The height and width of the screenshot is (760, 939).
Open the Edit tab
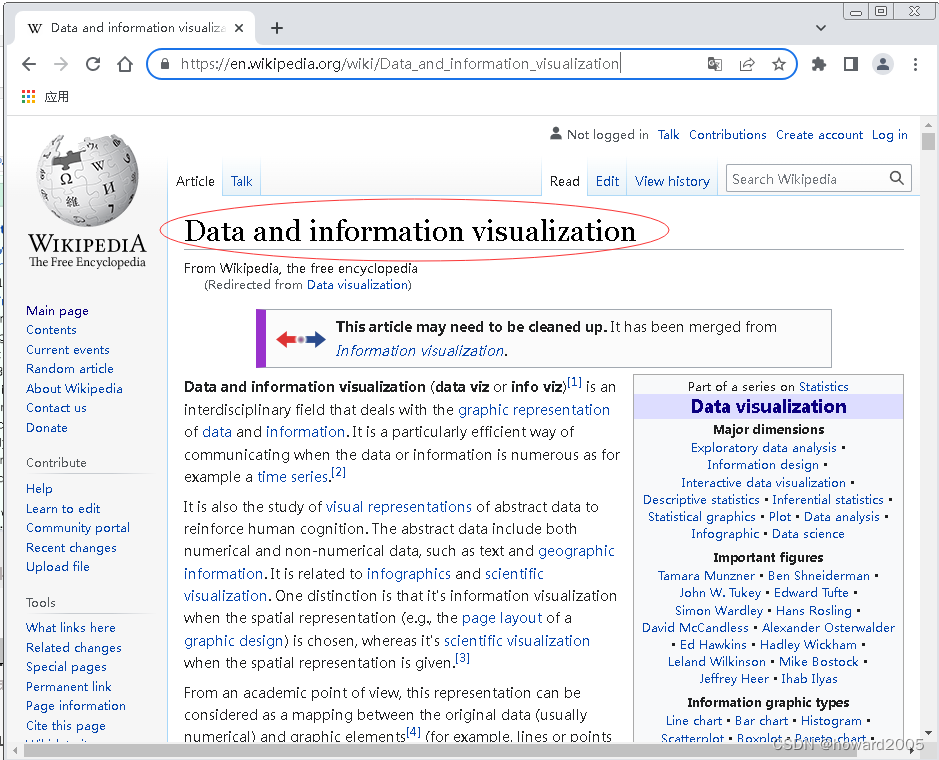click(607, 181)
